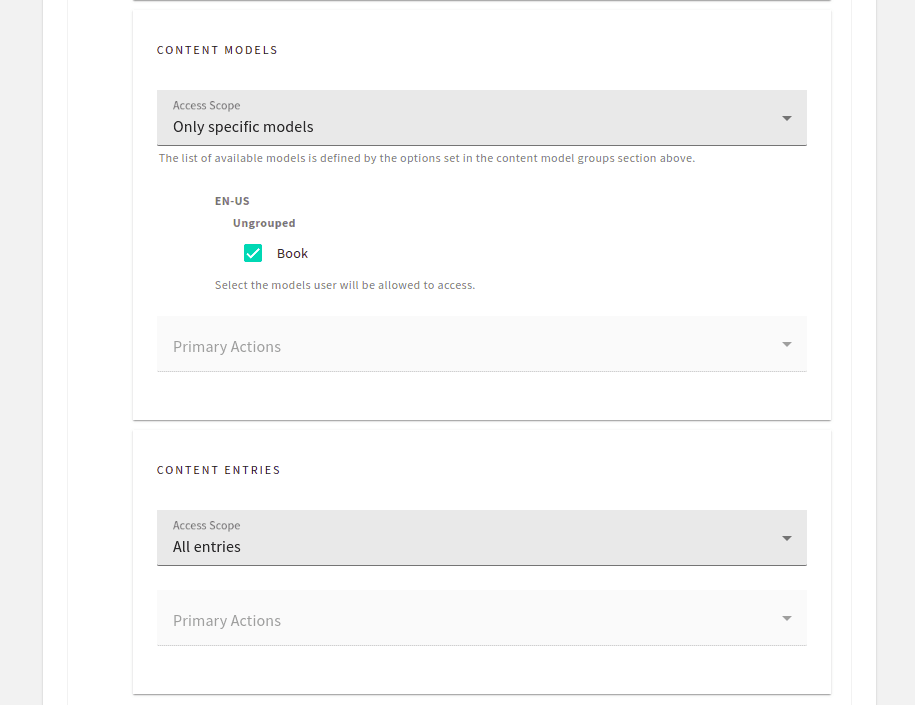The height and width of the screenshot is (705, 915).
Task: Click the Ungrouped group label
Action: 264,222
